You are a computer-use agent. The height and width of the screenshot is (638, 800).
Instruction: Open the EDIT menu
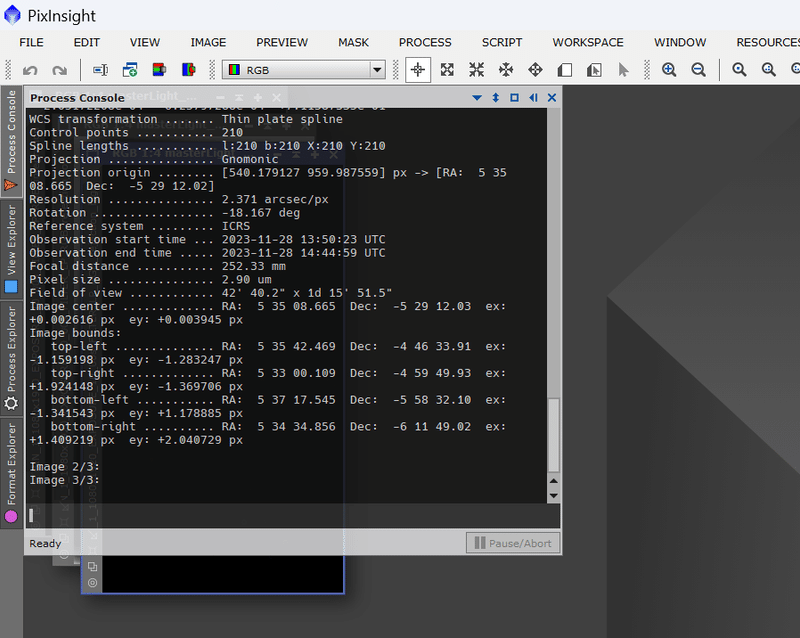pos(87,42)
